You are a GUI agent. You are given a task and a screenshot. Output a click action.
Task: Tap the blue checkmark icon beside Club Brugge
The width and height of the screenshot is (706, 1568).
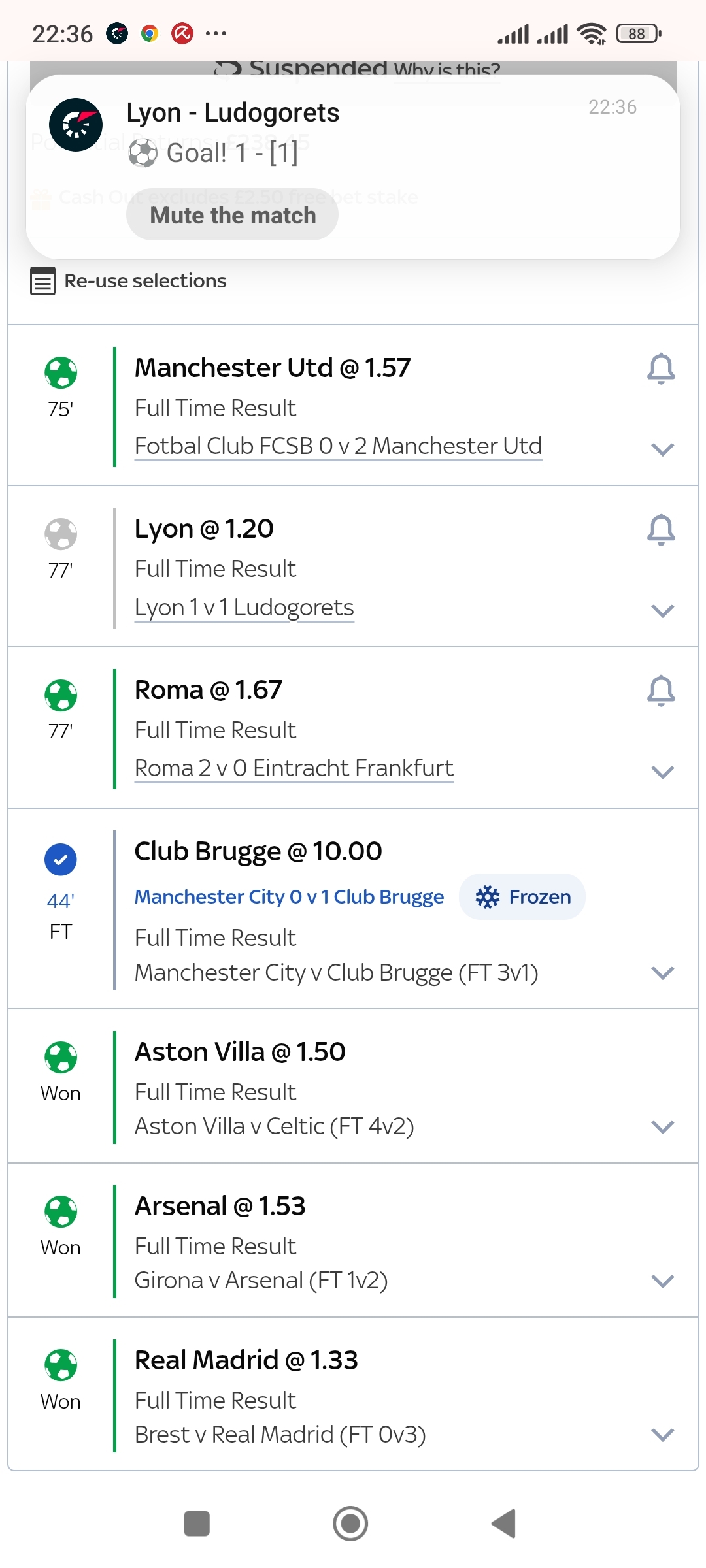[x=61, y=860]
